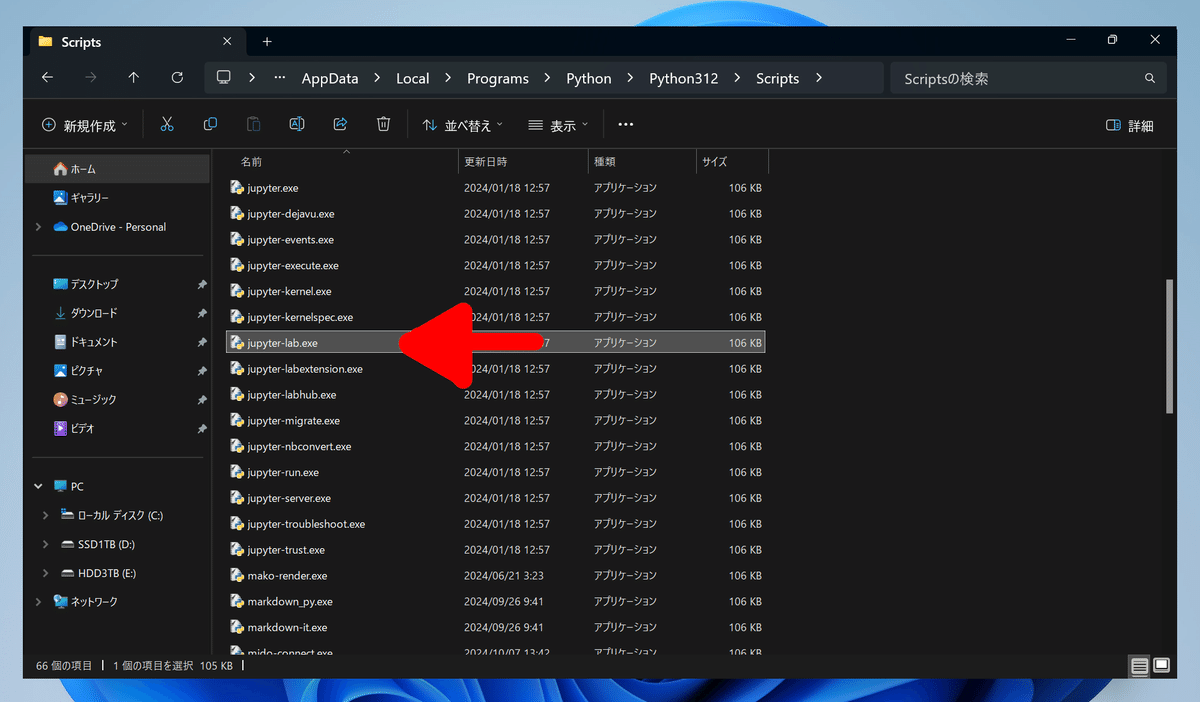The height and width of the screenshot is (702, 1200).
Task: Click the jupyter.exe file icon
Action: pos(237,187)
